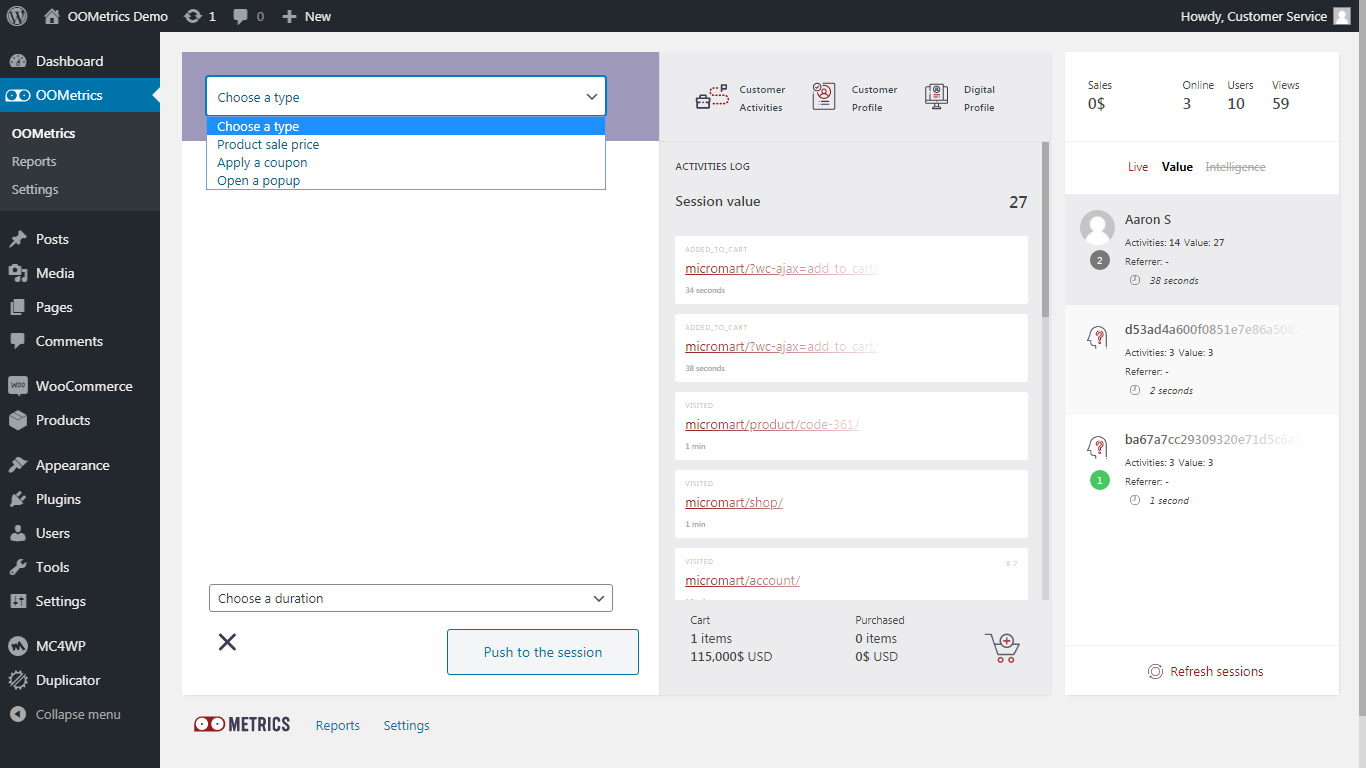Open Duplicator in the sidebar
The height and width of the screenshot is (768, 1366).
pos(80,680)
